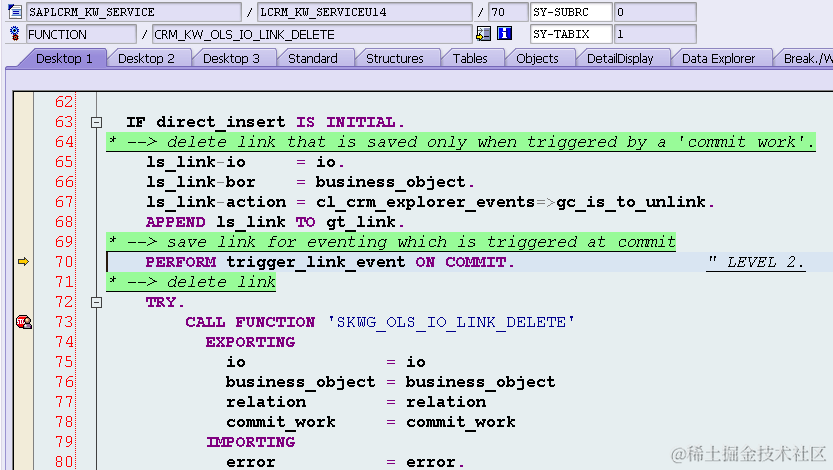Click 'SKWG_OLS_IO_LINK_DELETE' function name
833x470 pixels.
click(451, 322)
